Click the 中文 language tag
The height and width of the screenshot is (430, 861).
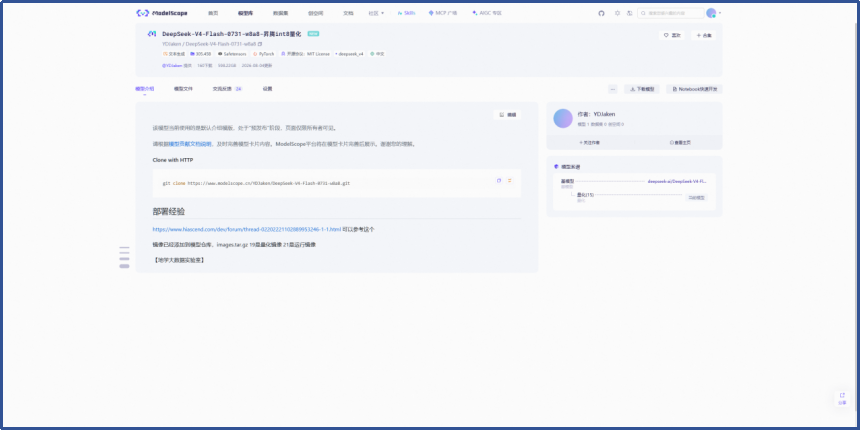(377, 54)
